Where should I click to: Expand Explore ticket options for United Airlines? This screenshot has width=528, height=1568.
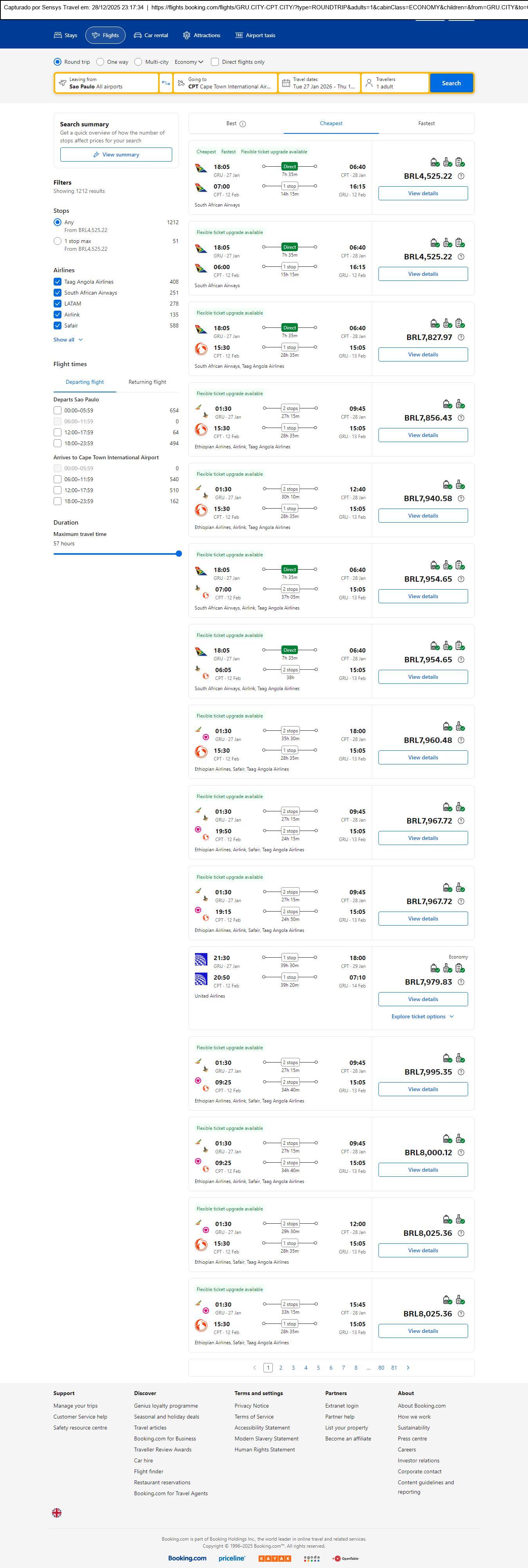click(x=423, y=1016)
